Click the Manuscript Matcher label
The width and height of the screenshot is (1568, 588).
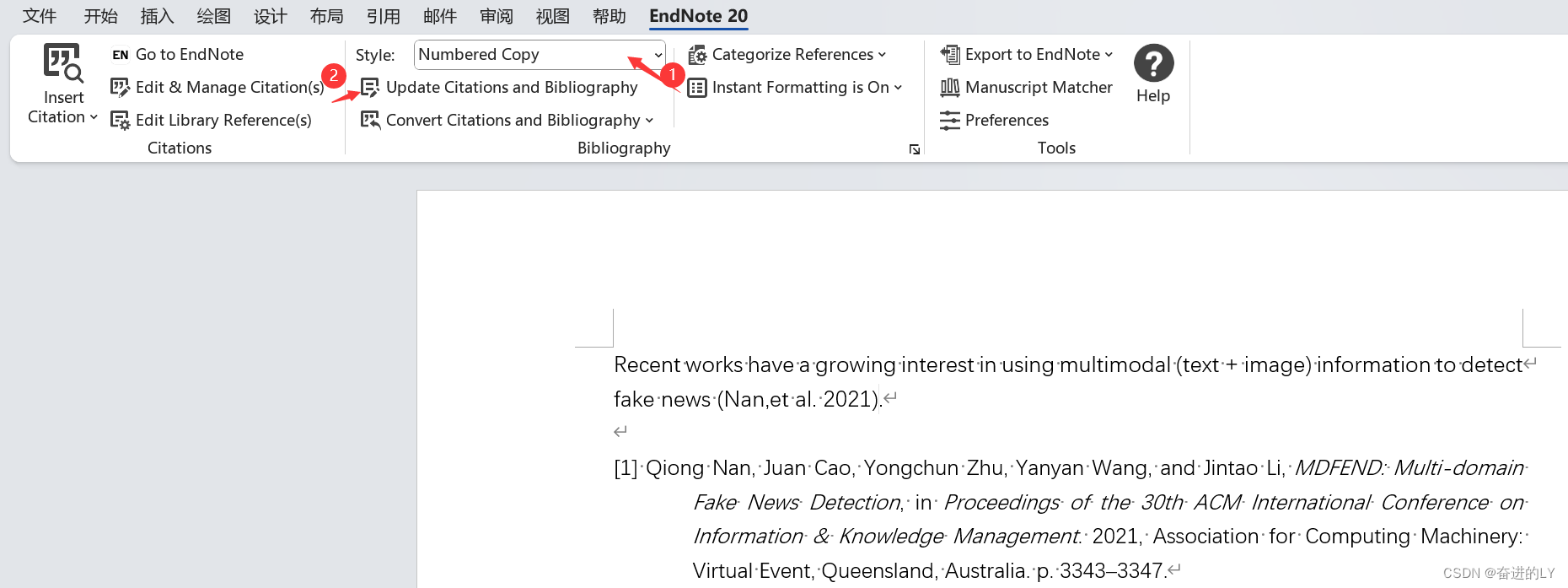(x=1039, y=88)
